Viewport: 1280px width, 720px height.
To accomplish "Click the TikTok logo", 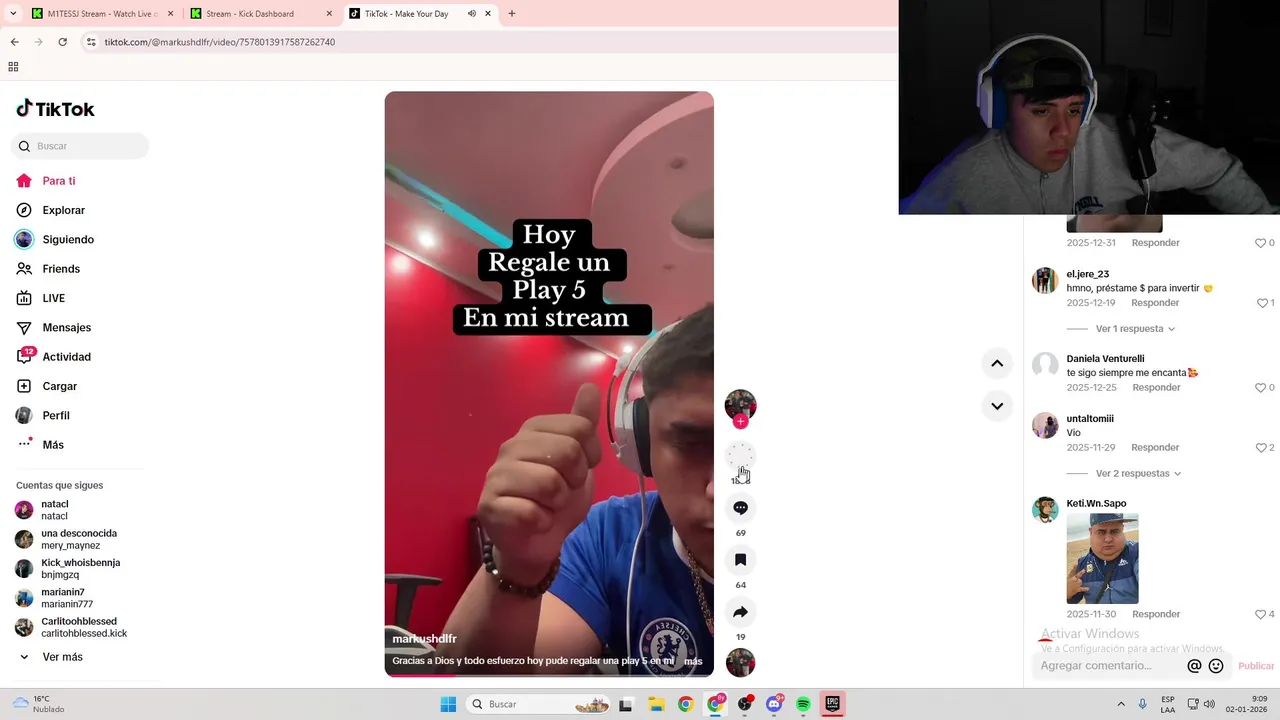I will pyautogui.click(x=56, y=109).
